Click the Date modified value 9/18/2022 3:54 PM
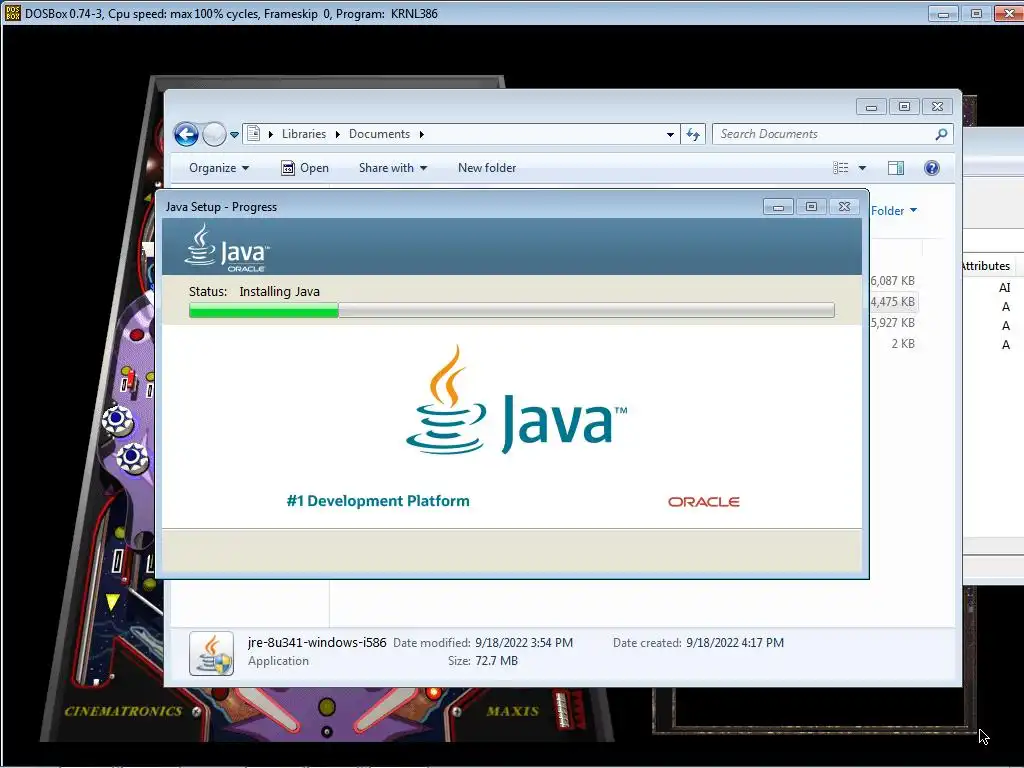 (524, 643)
